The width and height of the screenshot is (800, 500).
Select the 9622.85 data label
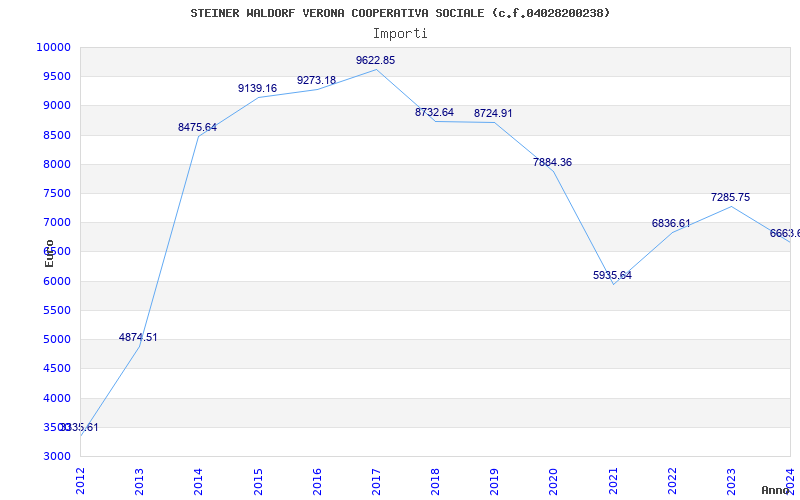pyautogui.click(x=376, y=60)
